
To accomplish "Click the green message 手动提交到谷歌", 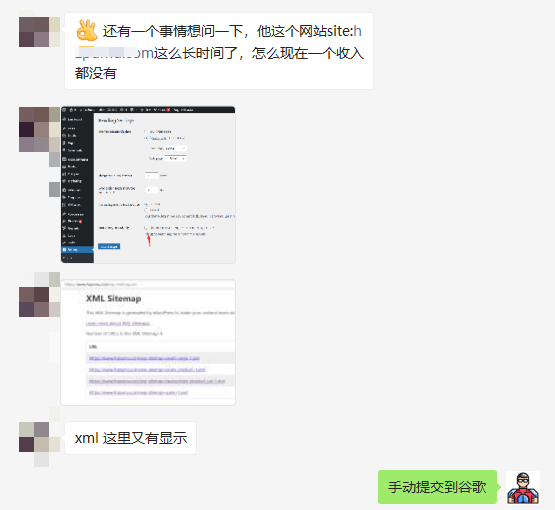I will pyautogui.click(x=437, y=487).
